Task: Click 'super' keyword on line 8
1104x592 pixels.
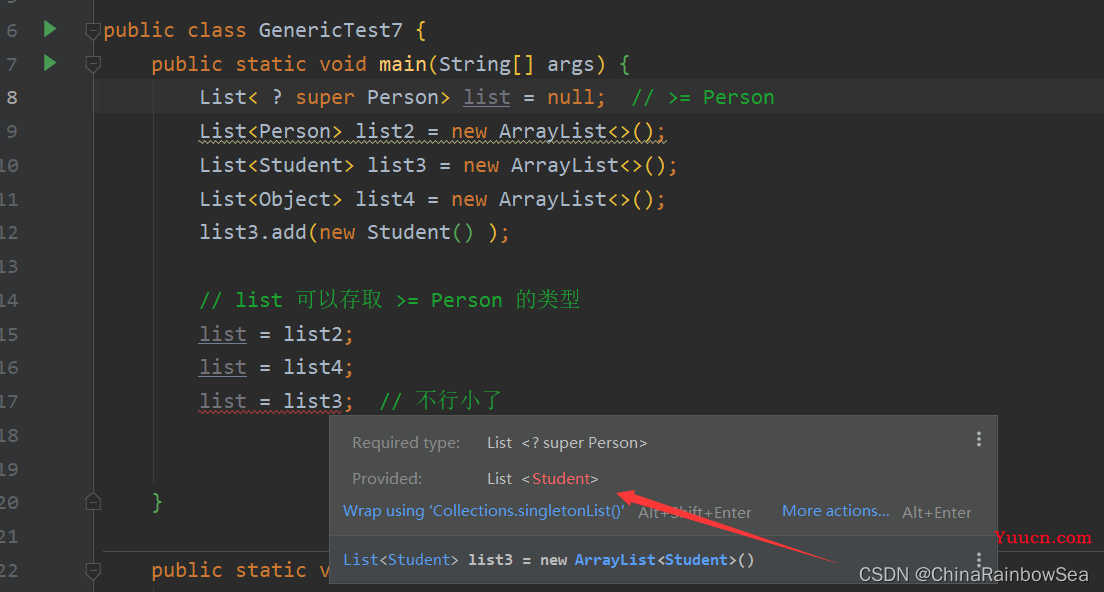Action: tap(325, 97)
